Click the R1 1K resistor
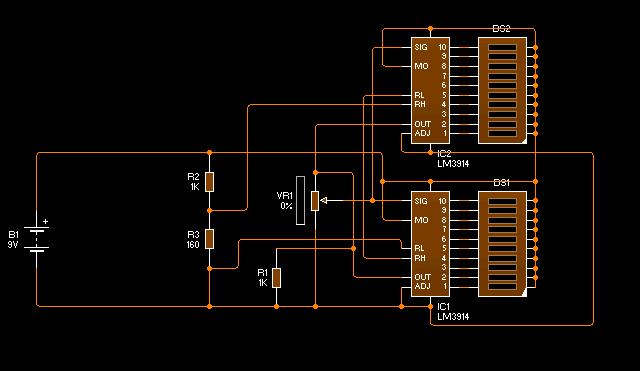 click(x=276, y=278)
